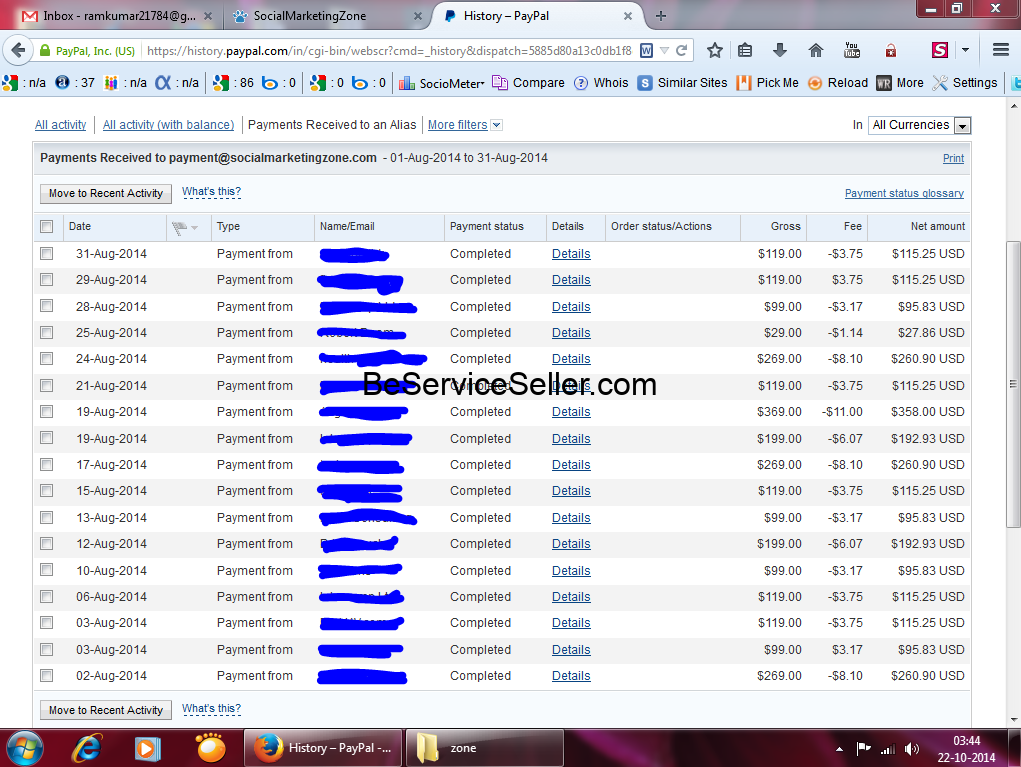Screen dimensions: 1021x767
Task: Open the Payment status glossary link
Action: pyautogui.click(x=904, y=193)
